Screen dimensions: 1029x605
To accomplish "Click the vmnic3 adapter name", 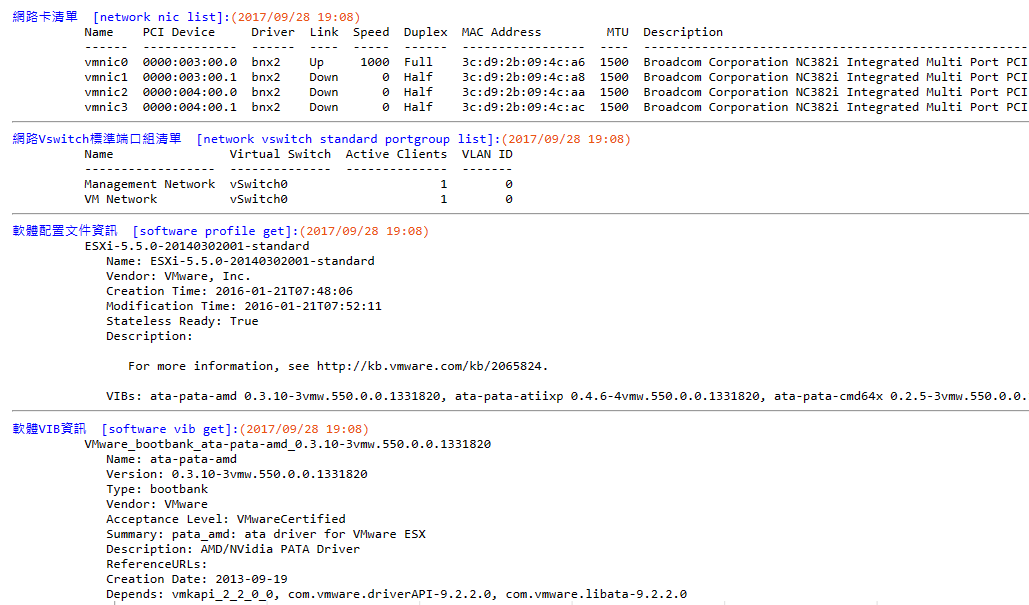I will point(106,107).
